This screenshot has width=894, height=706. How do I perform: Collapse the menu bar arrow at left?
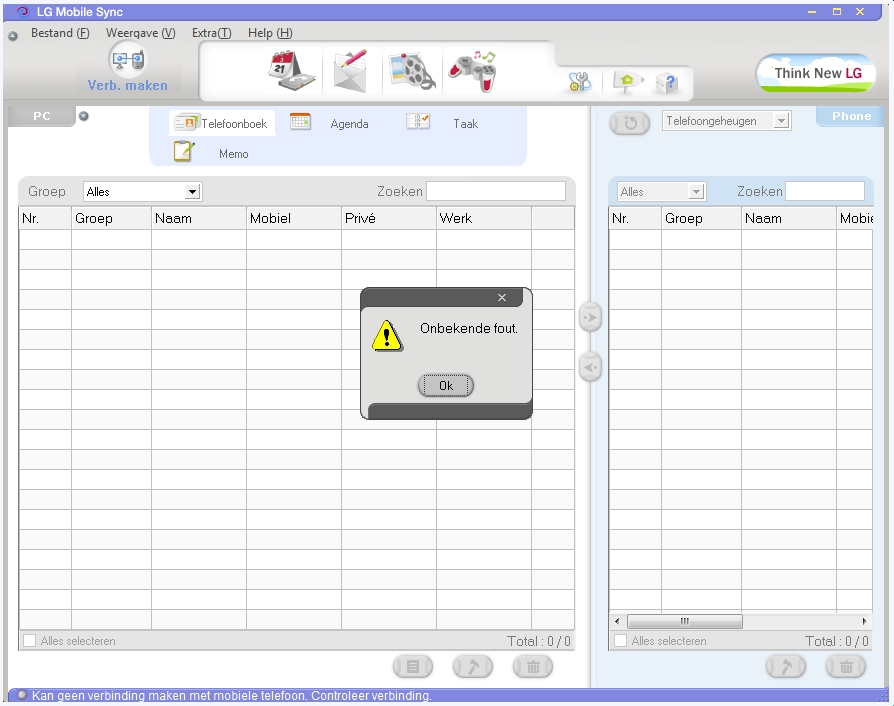13,36
